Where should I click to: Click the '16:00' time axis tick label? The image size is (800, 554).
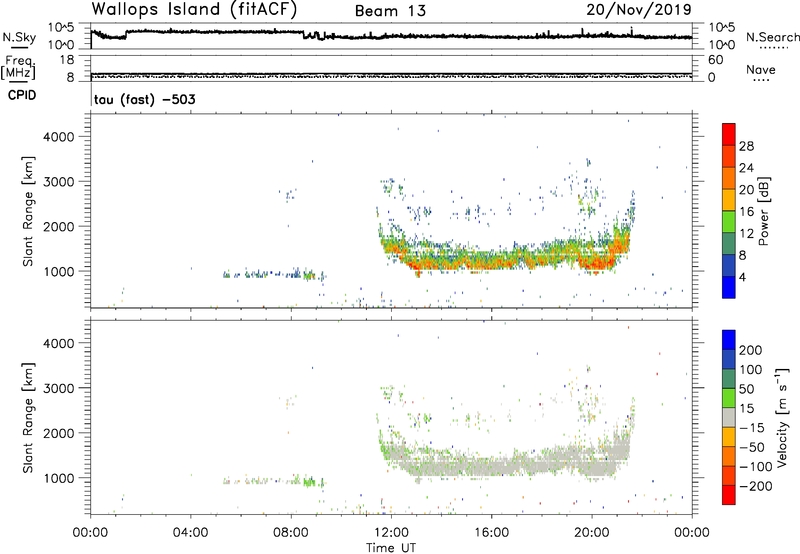(x=491, y=533)
